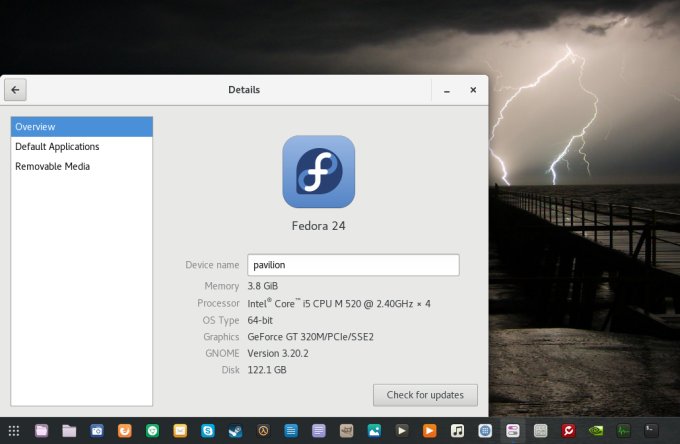Launch the teal image viewer dock icon
Viewport: 680px width, 444px height.
[374, 431]
